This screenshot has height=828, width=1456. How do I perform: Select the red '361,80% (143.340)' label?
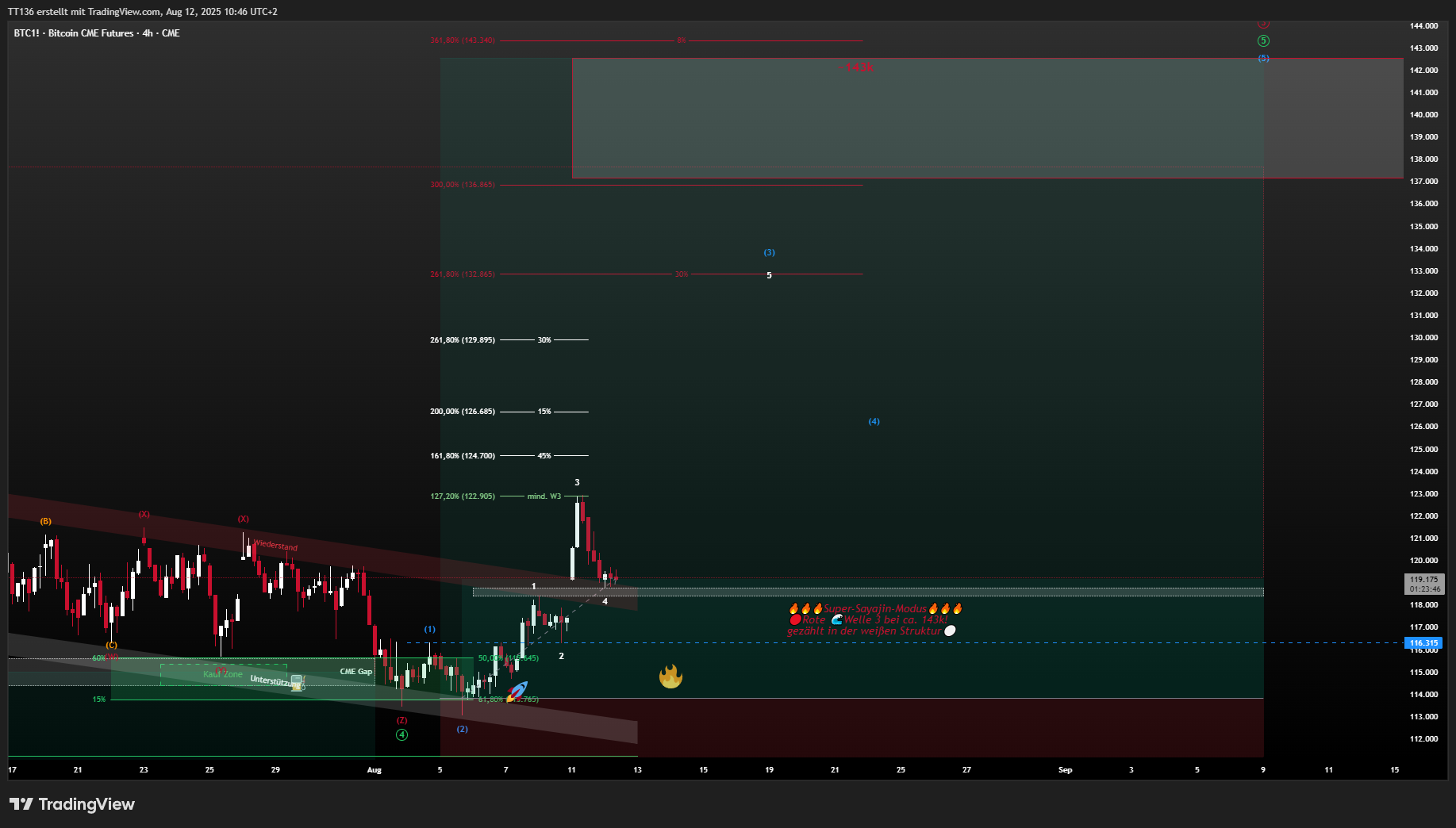463,40
